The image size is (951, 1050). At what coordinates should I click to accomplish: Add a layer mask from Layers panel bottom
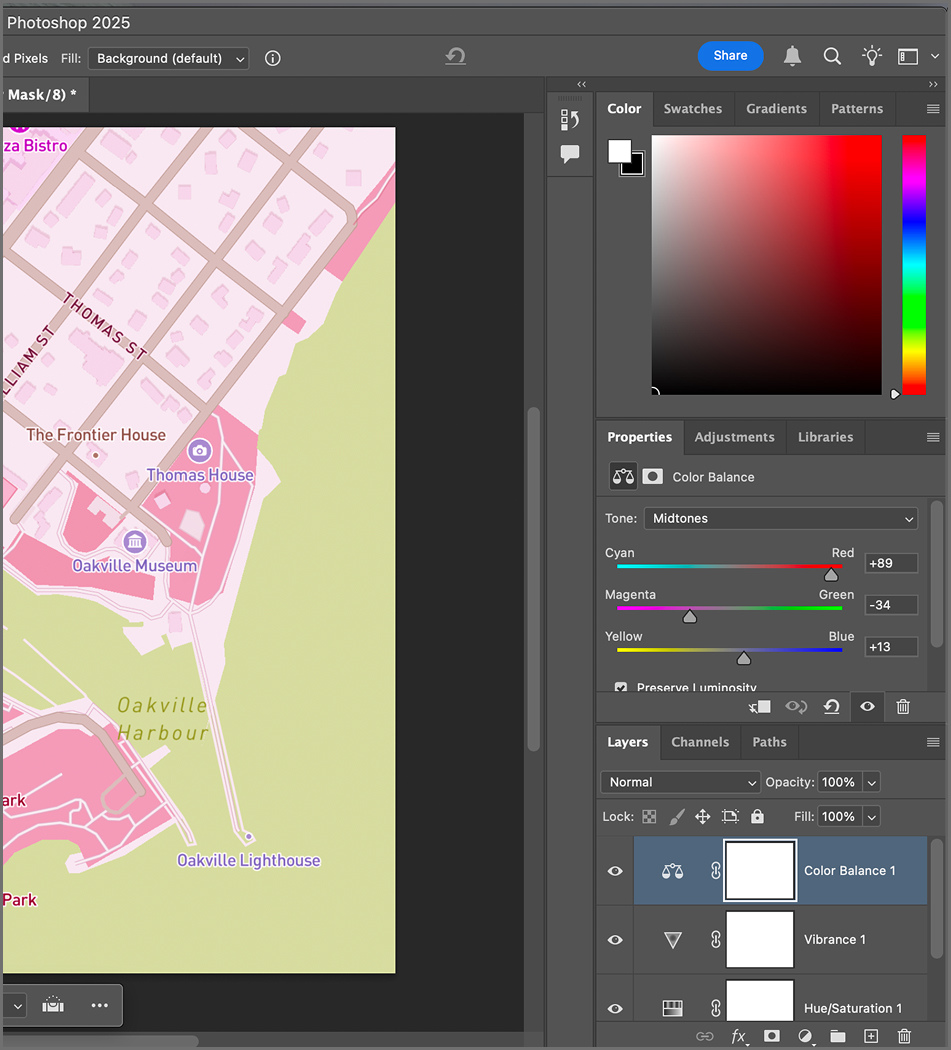[x=771, y=1036]
